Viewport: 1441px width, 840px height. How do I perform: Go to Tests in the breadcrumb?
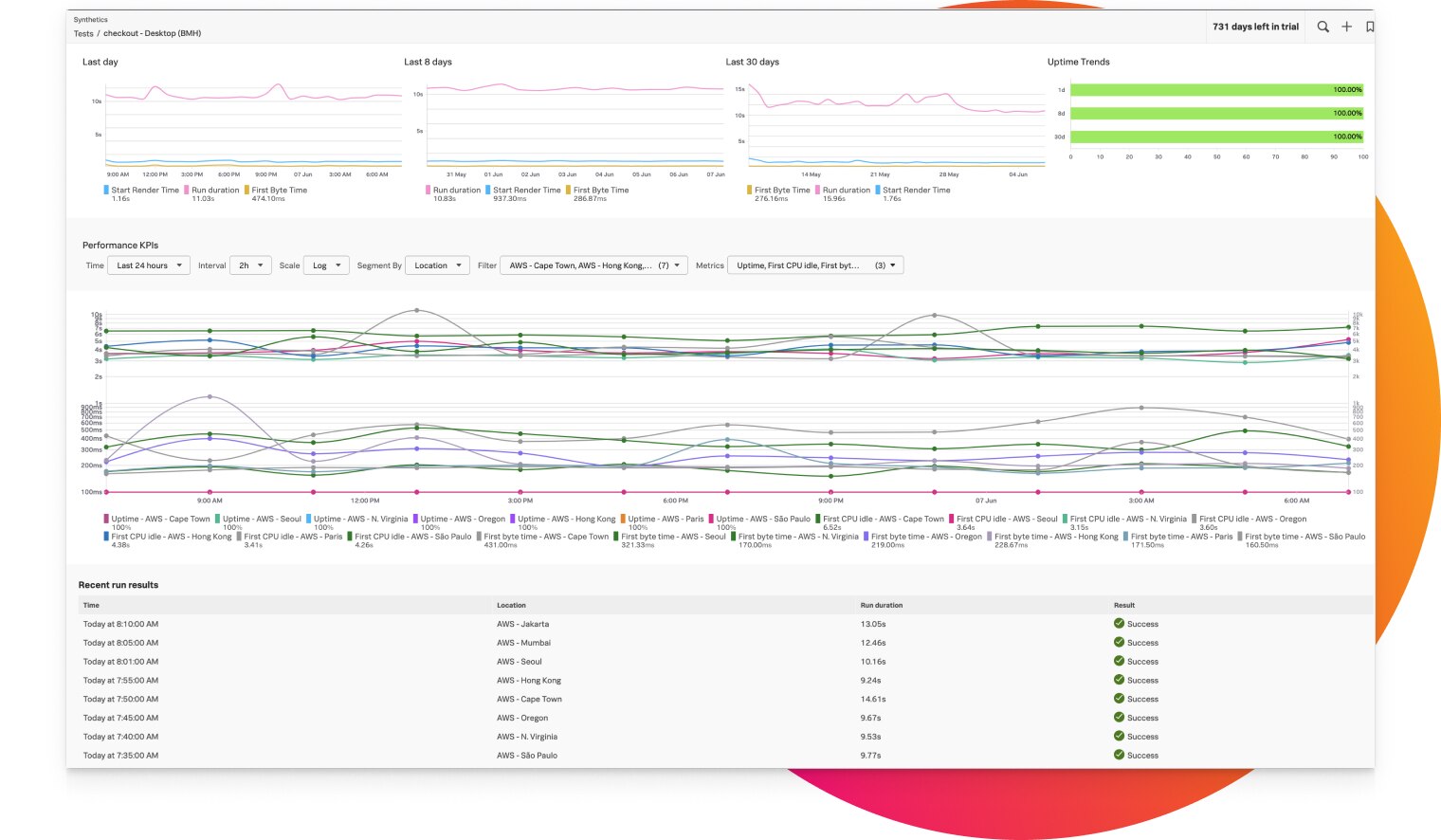(83, 33)
